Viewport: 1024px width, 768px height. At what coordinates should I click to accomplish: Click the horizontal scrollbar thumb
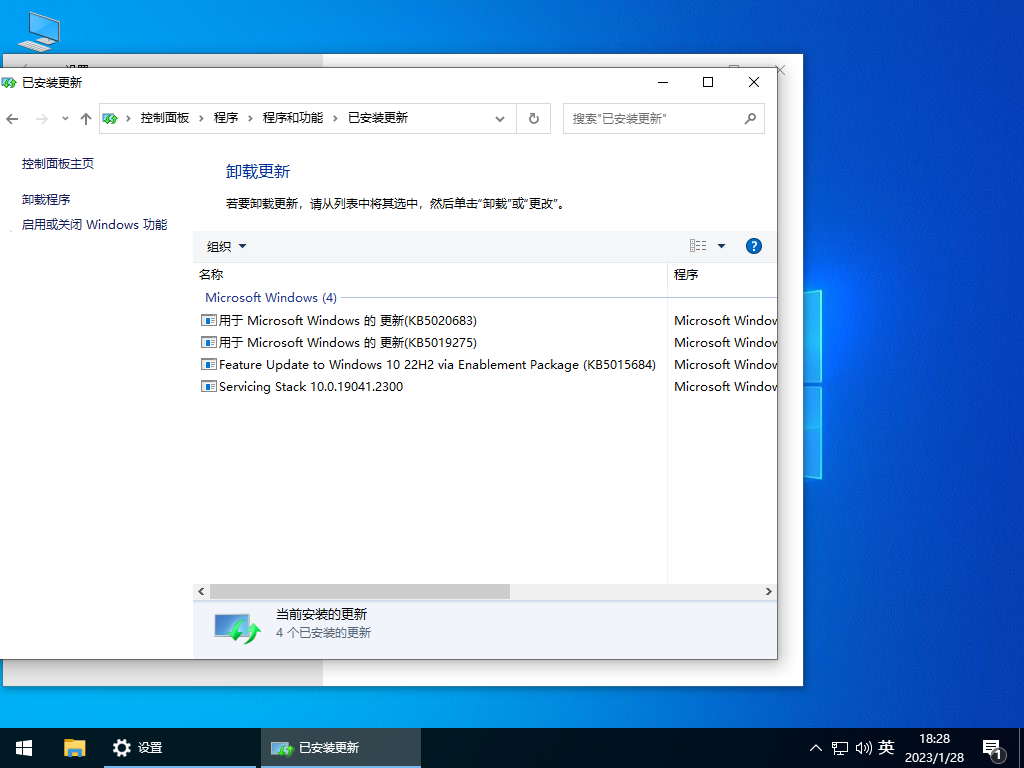(x=359, y=592)
